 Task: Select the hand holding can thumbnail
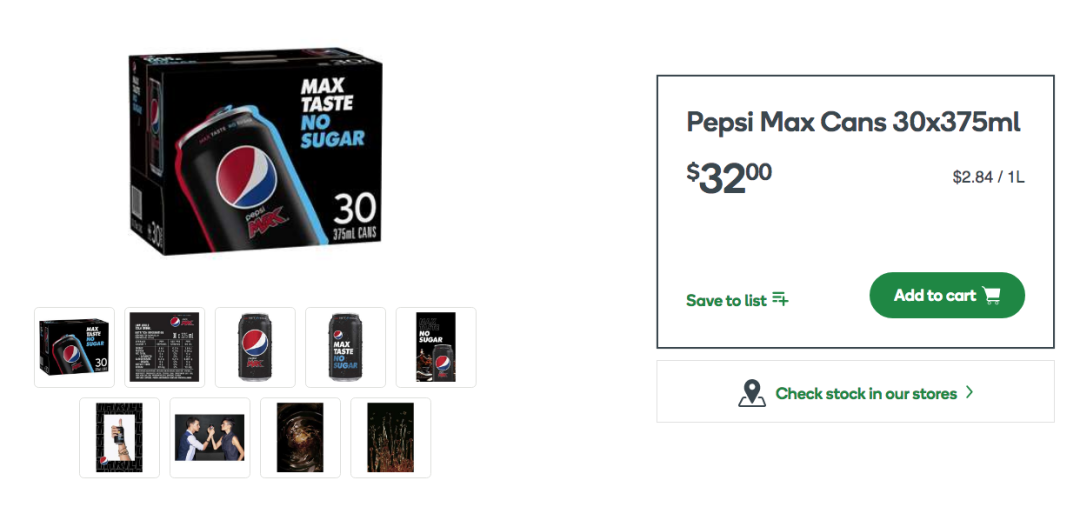tap(119, 437)
